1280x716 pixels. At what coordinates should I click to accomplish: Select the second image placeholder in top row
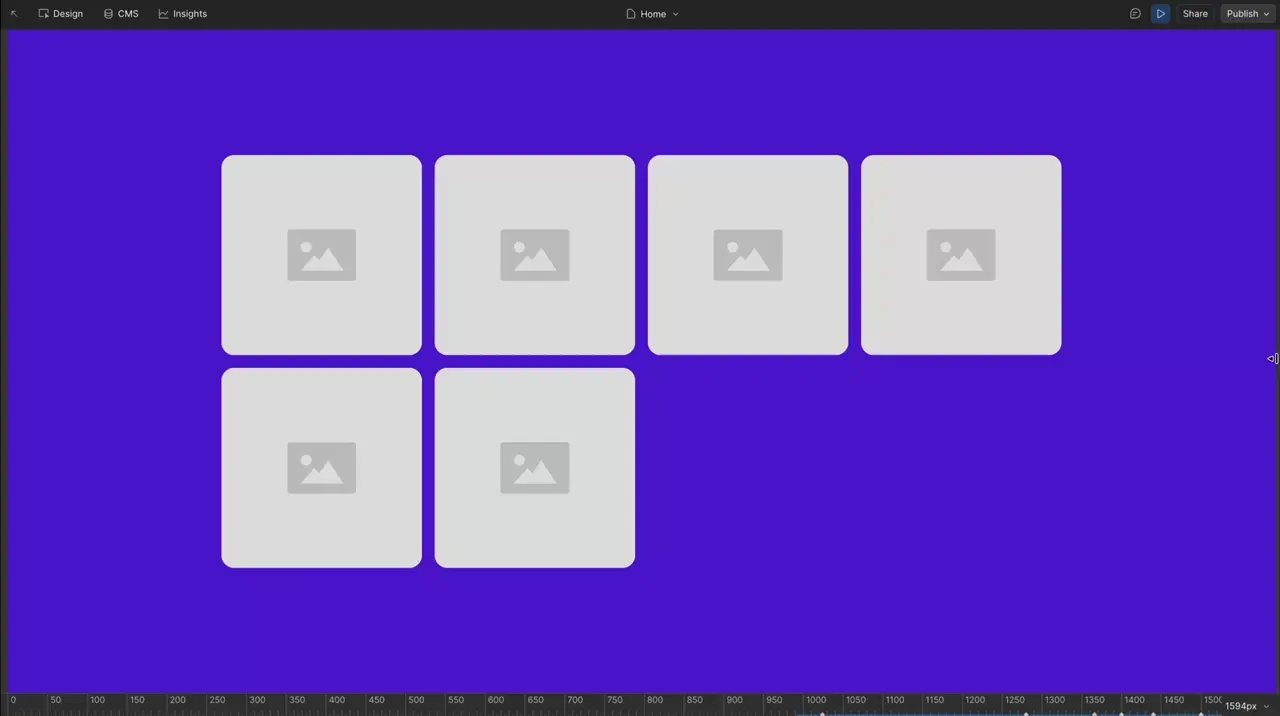(x=534, y=255)
